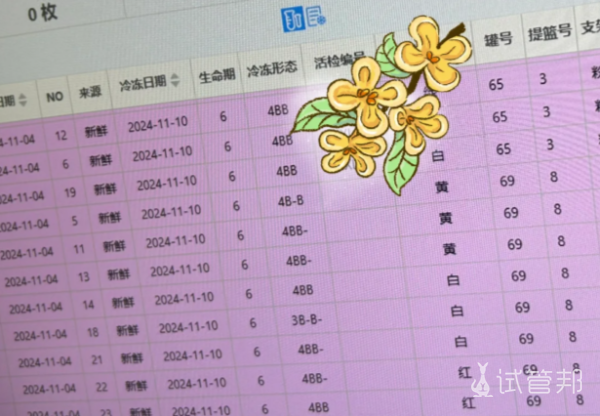The image size is (600, 416).
Task: Click the 白 color cell in row NO 14
Action: click(x=453, y=281)
